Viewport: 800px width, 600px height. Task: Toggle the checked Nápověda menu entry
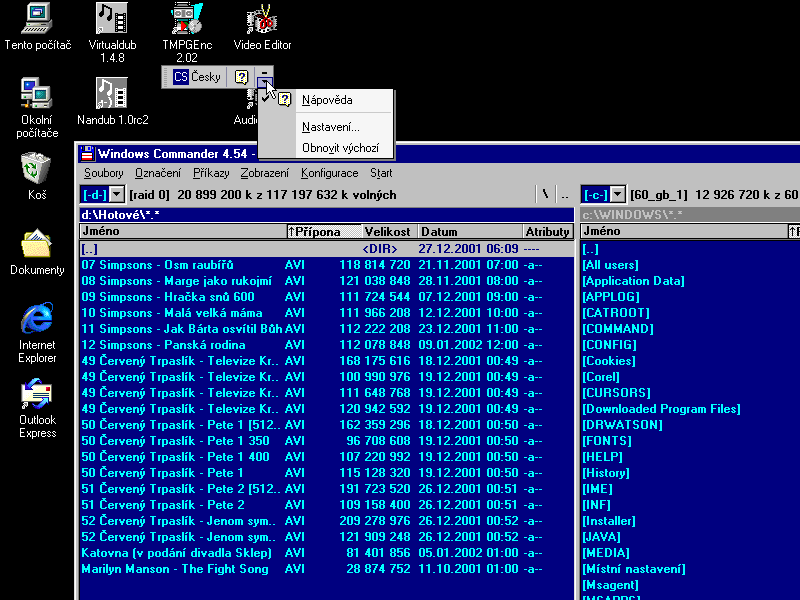click(x=326, y=100)
